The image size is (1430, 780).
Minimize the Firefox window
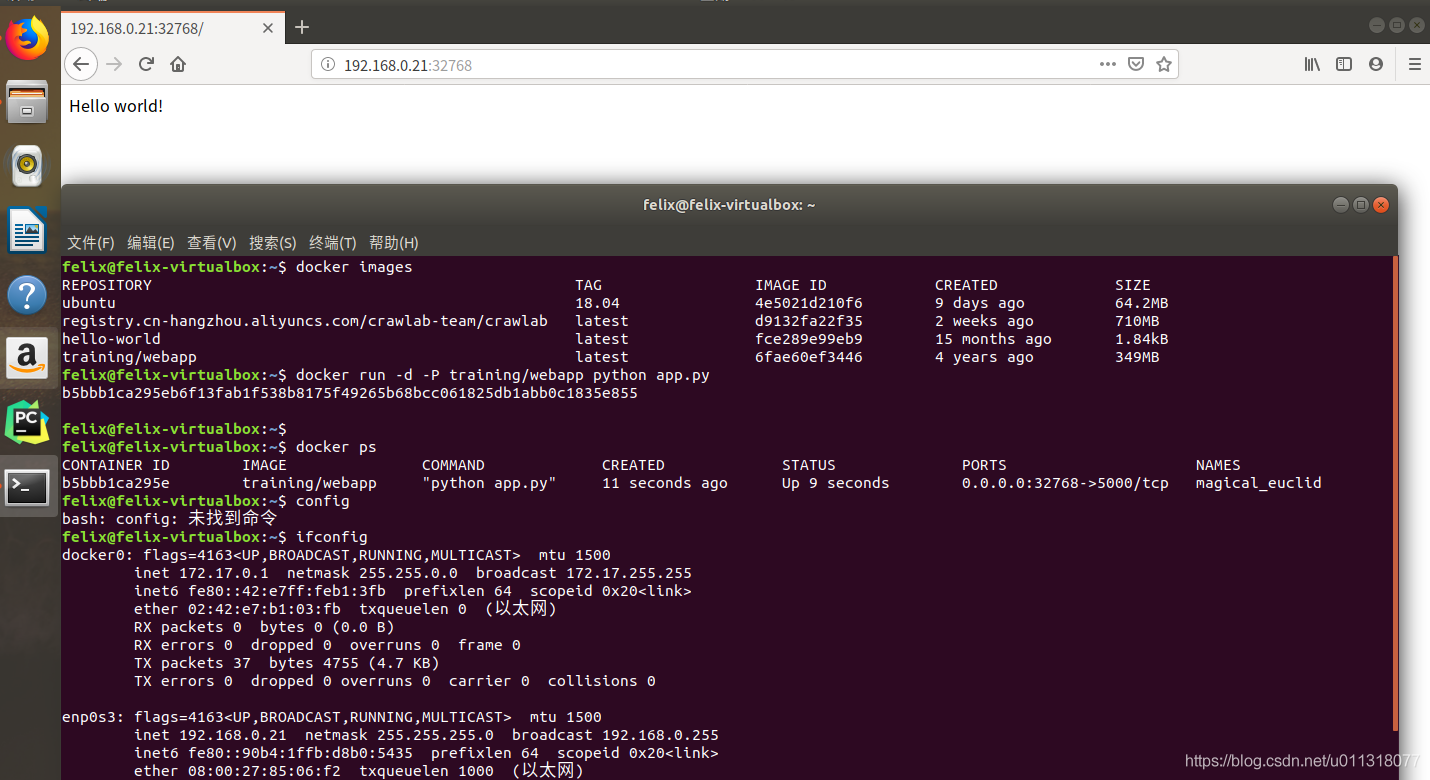click(x=1378, y=25)
